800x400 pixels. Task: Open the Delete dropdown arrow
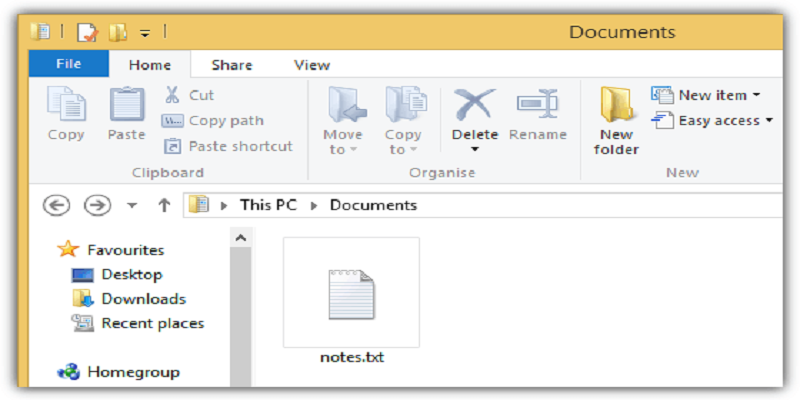pos(474,149)
